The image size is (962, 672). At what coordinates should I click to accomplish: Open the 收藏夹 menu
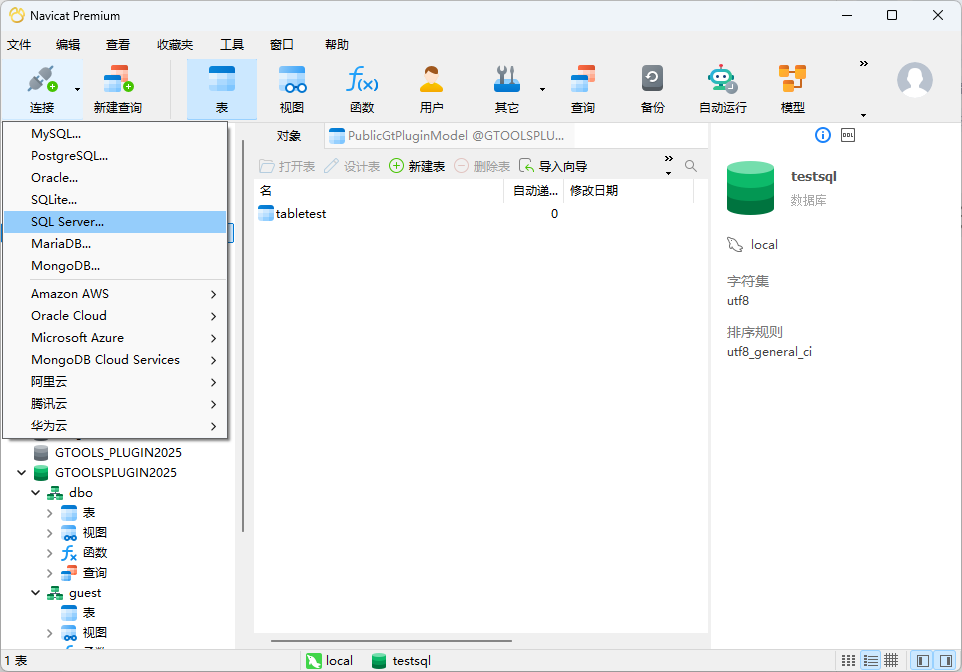pos(175,45)
